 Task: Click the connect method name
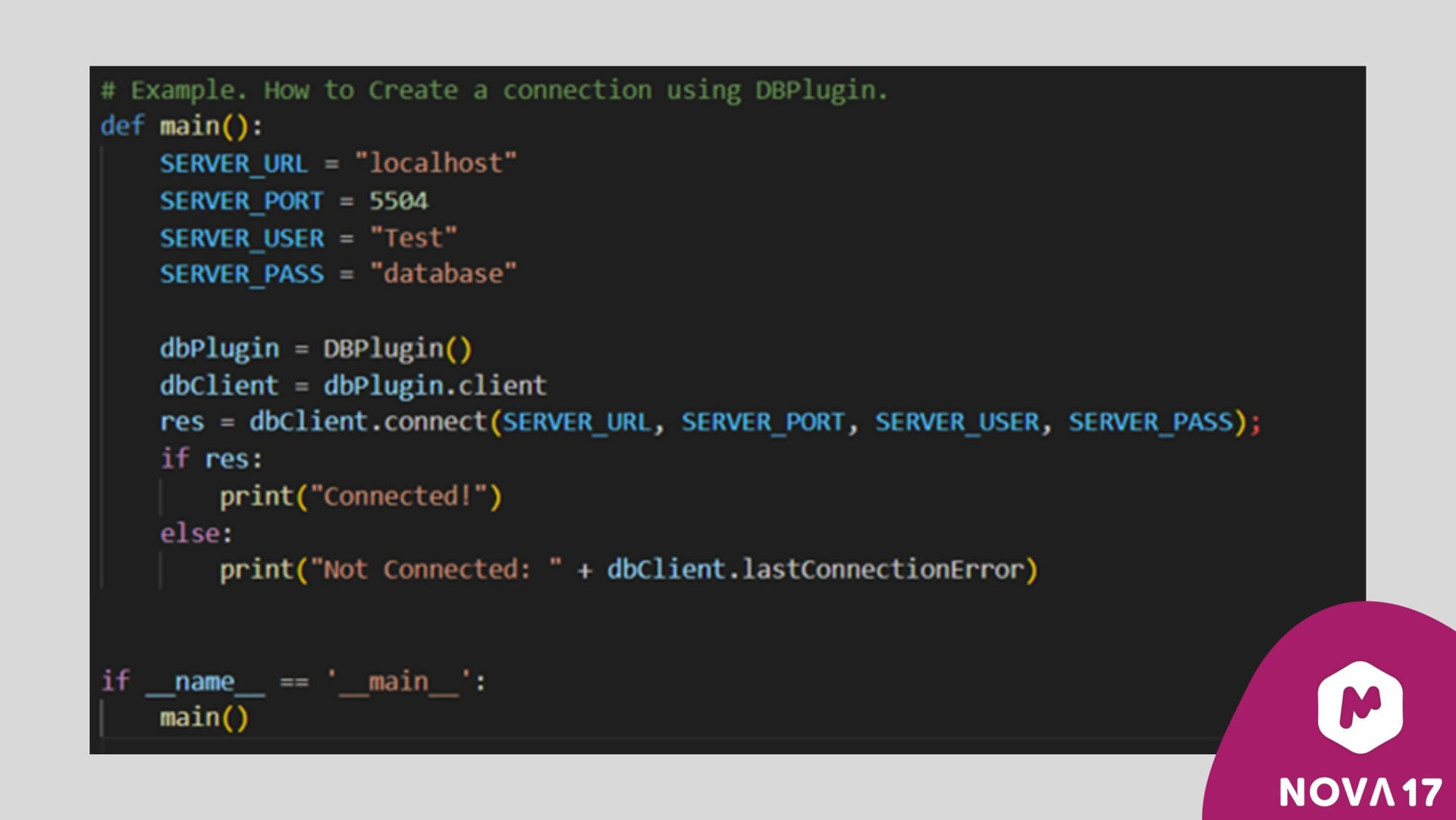pyautogui.click(x=435, y=422)
